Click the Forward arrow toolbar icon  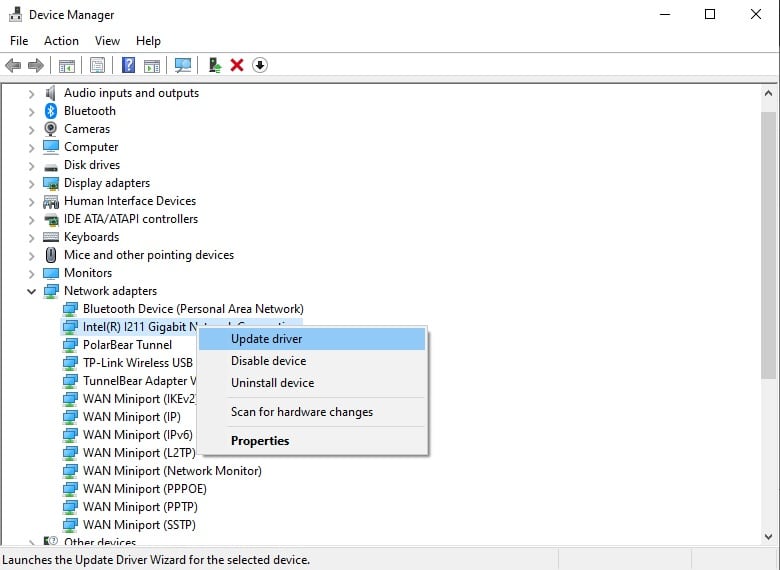pos(36,65)
